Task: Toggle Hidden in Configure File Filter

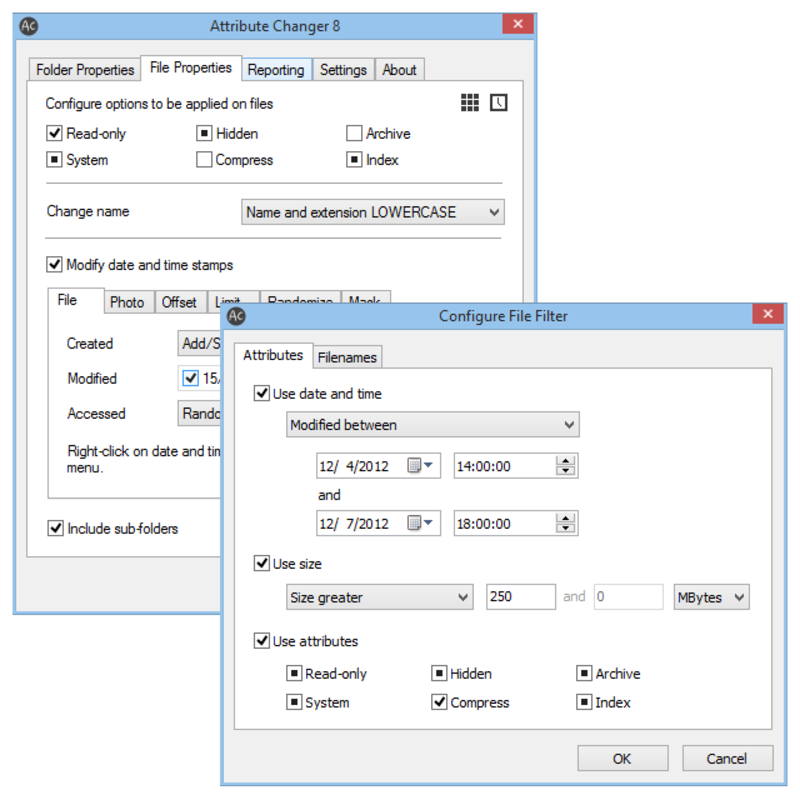Action: tap(439, 673)
